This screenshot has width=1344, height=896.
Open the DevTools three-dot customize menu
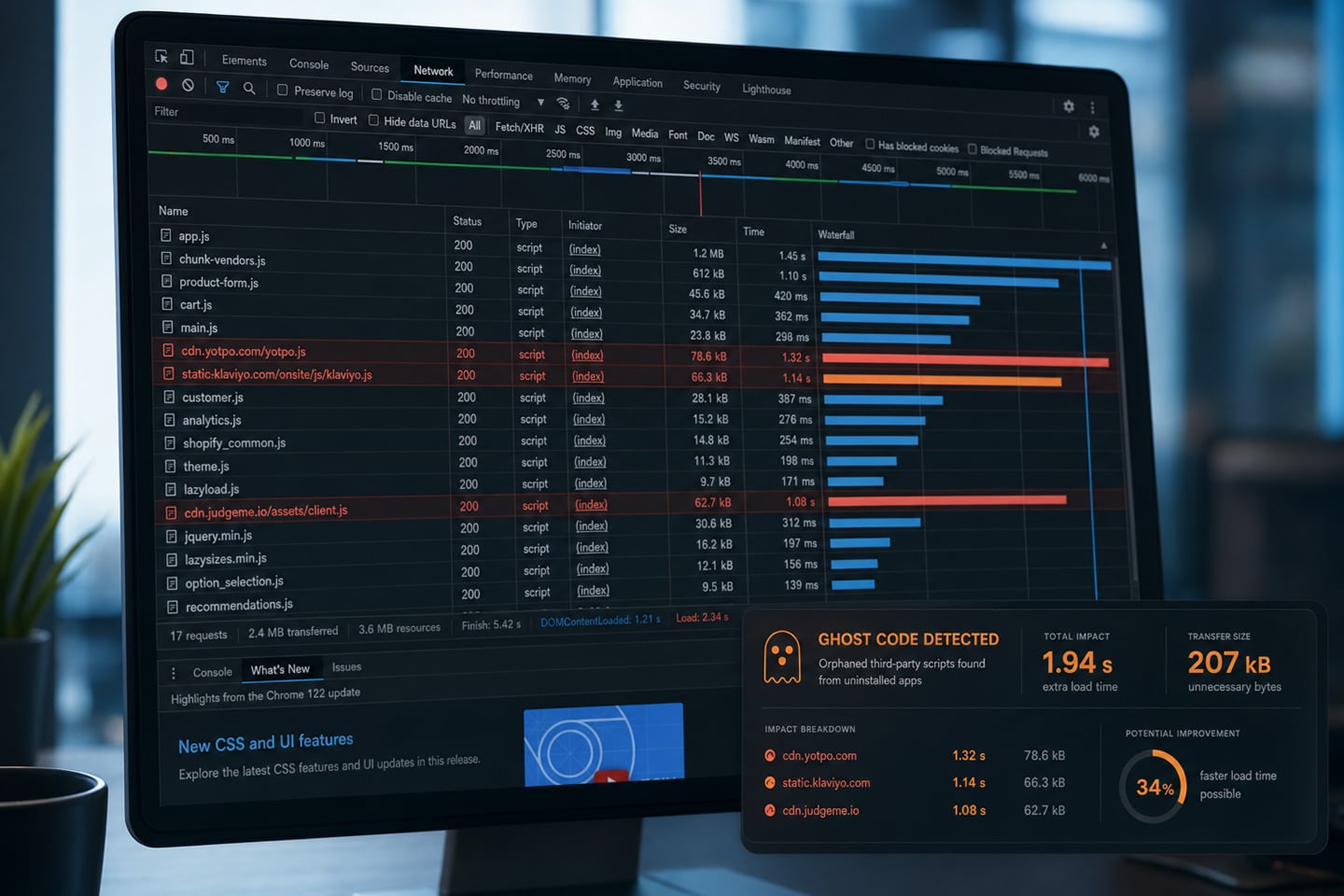[x=1092, y=107]
